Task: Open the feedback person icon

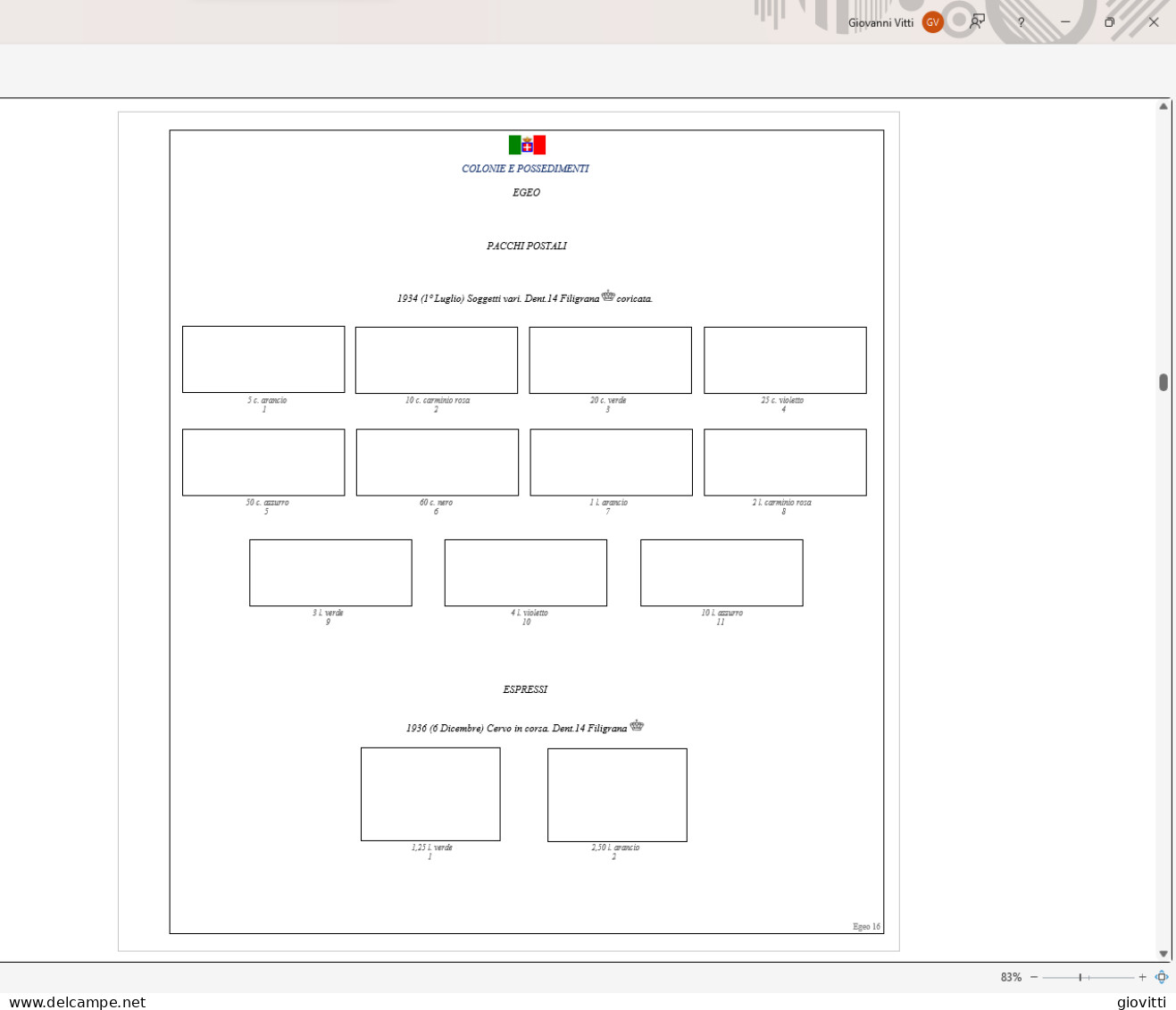Action: tap(978, 22)
